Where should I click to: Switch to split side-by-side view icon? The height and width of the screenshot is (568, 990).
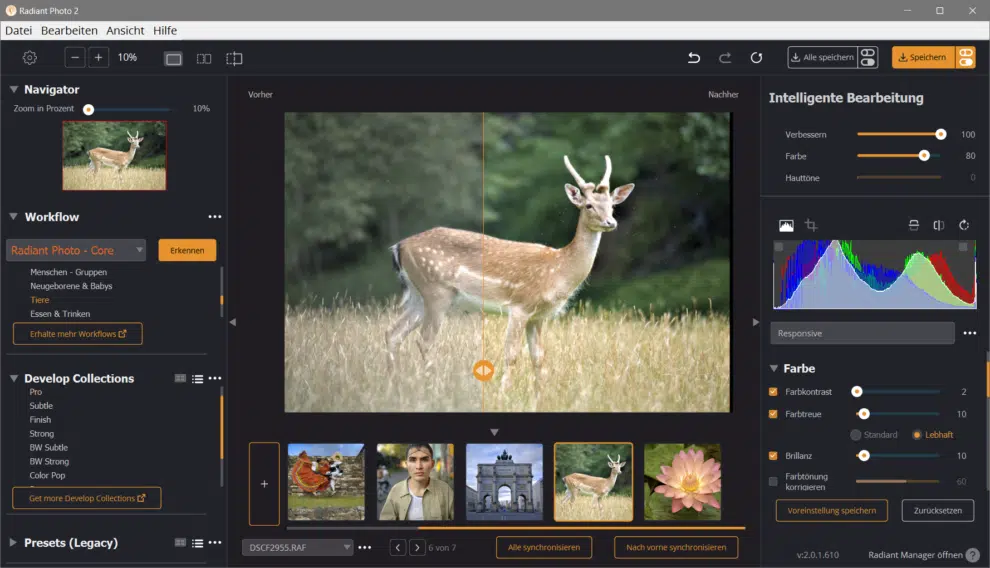pos(204,58)
